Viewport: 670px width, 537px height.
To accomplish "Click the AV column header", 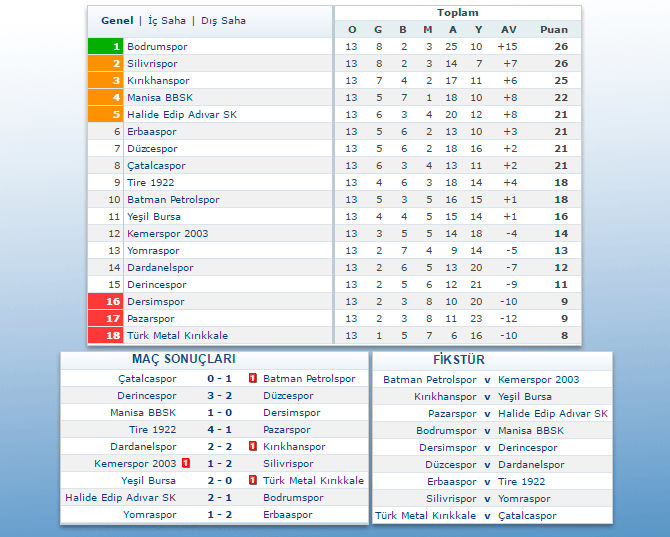I will (508, 30).
